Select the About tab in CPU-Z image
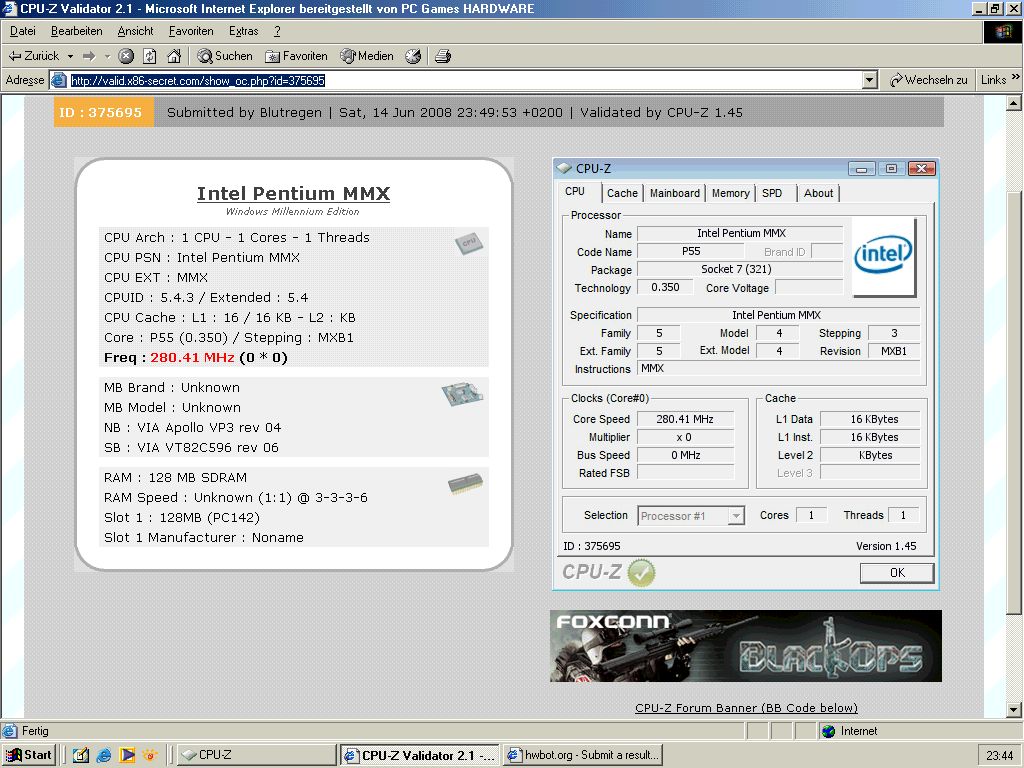 tap(818, 193)
